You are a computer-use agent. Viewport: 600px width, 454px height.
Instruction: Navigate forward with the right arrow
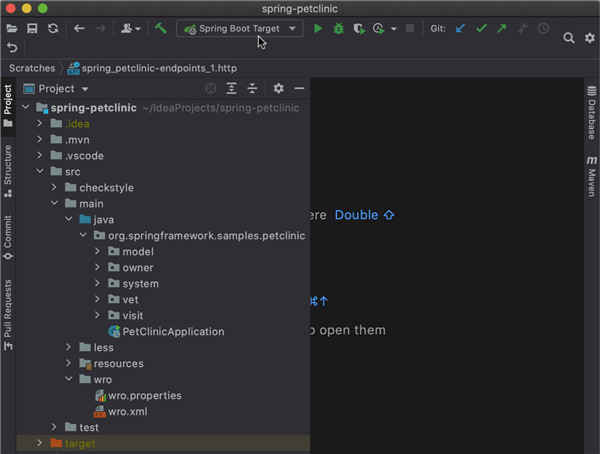tap(100, 28)
